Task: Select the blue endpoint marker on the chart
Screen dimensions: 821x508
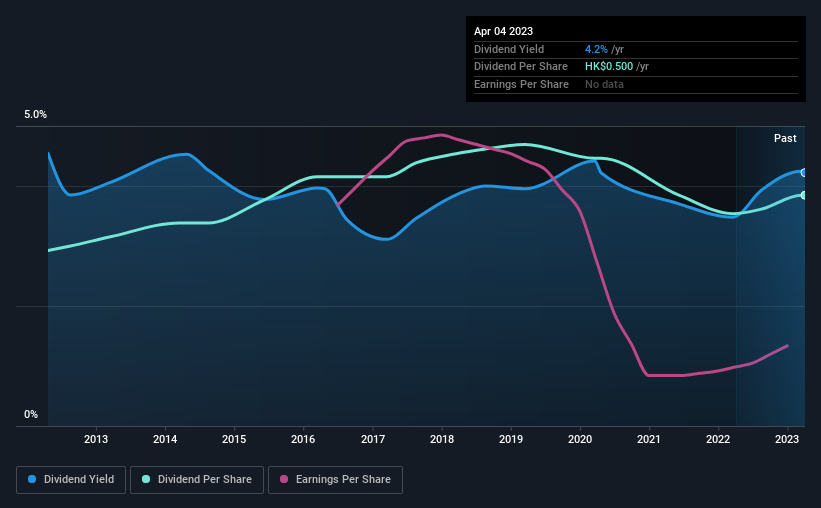Action: [x=803, y=173]
